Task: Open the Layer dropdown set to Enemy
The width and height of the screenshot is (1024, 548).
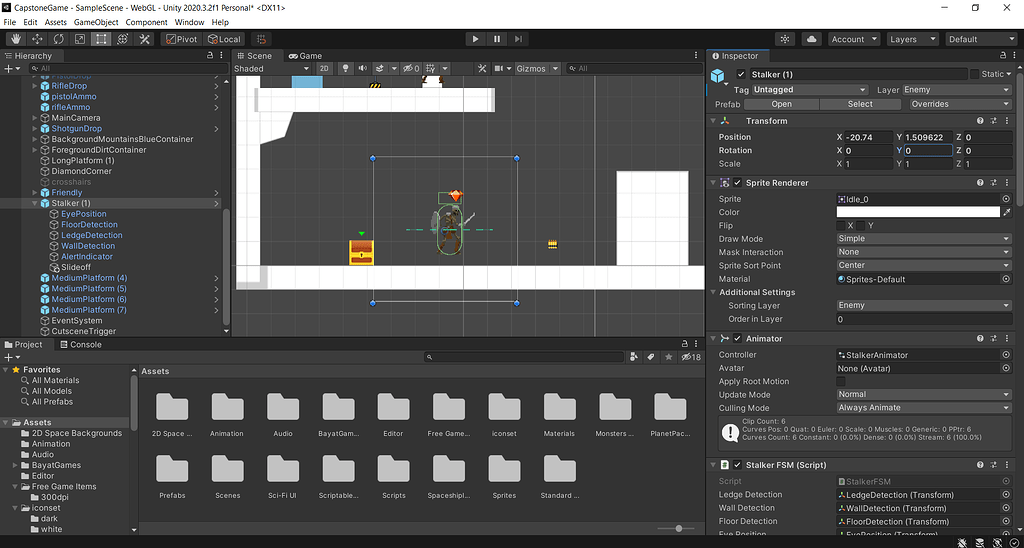Action: tap(957, 90)
